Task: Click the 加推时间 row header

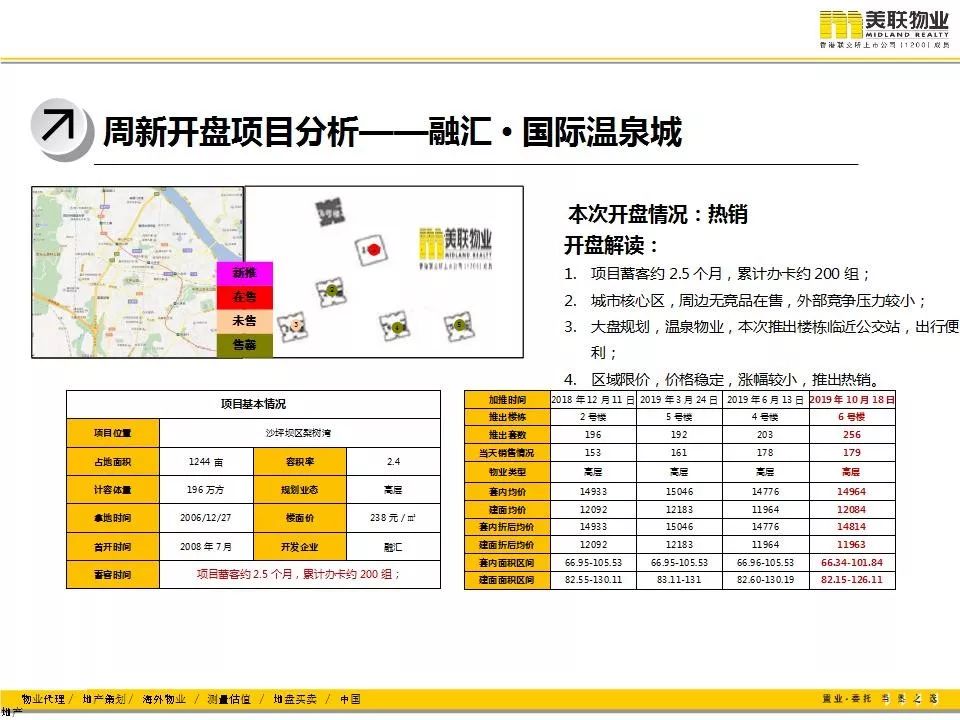Action: [x=508, y=400]
